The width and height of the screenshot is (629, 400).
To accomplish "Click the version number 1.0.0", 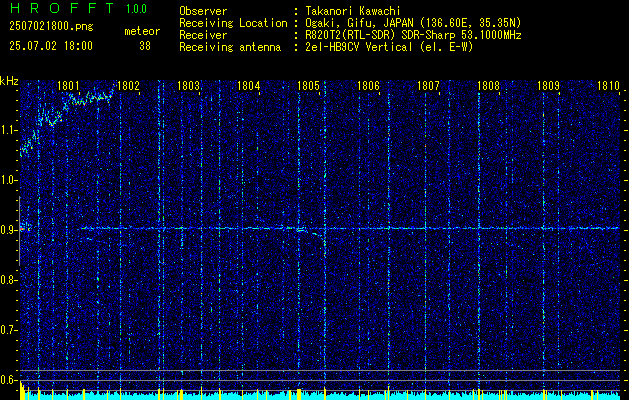I will pos(136,8).
